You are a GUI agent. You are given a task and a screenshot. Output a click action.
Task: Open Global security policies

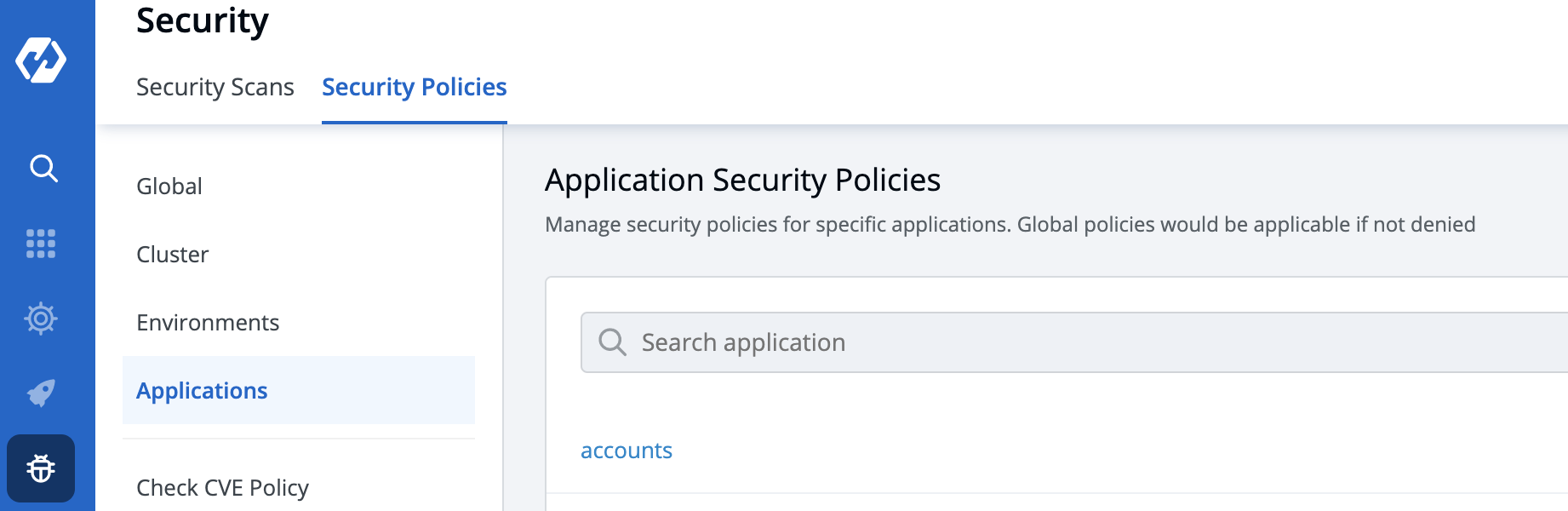point(169,187)
